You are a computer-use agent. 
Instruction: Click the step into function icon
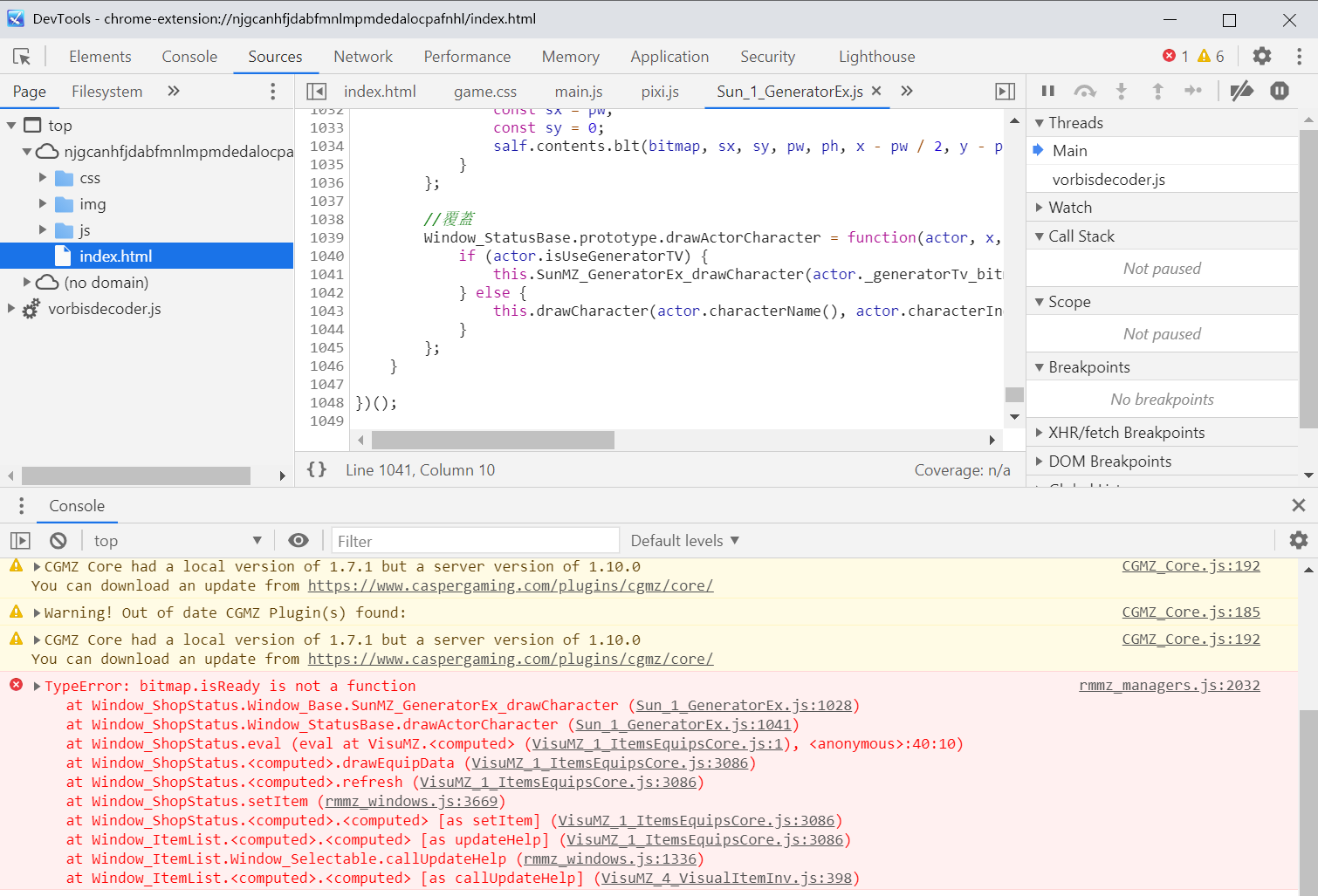1122,91
